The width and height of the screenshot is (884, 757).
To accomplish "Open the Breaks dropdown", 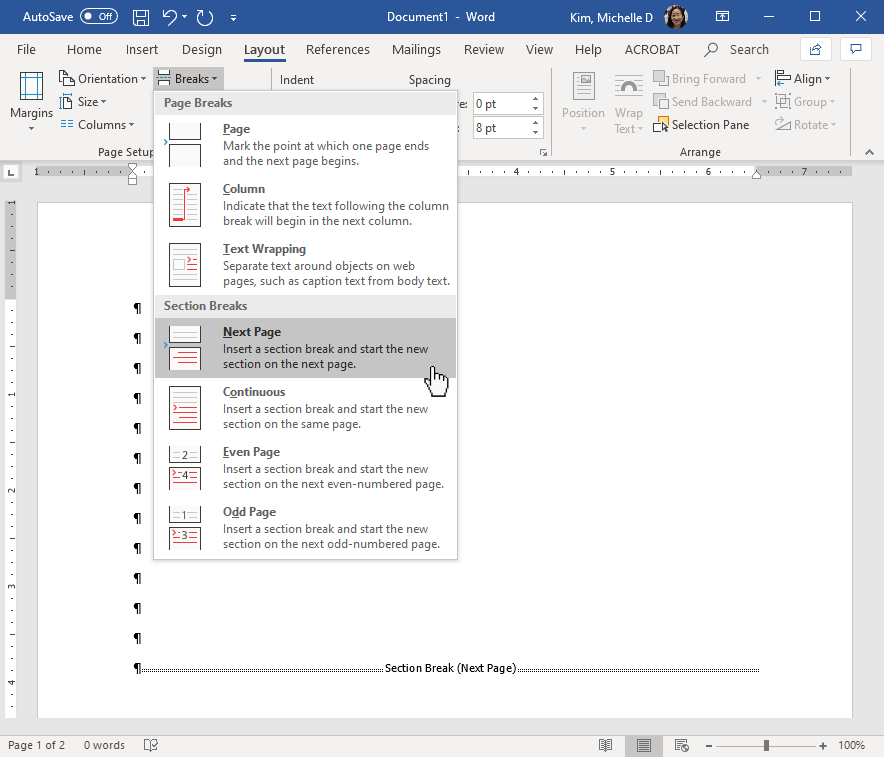I will (x=187, y=77).
